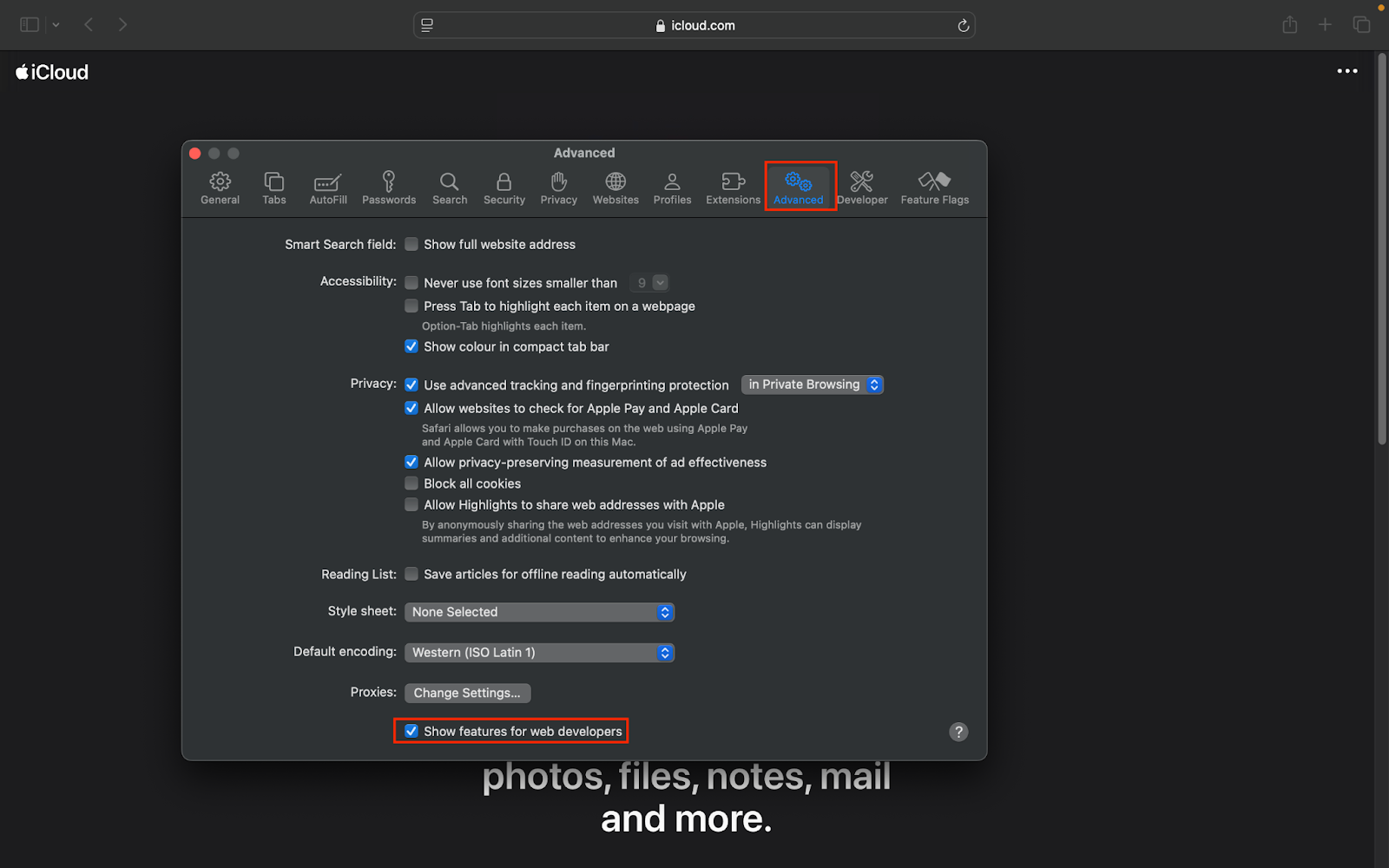1389x868 pixels.
Task: Enable Show full website address
Action: pyautogui.click(x=411, y=244)
